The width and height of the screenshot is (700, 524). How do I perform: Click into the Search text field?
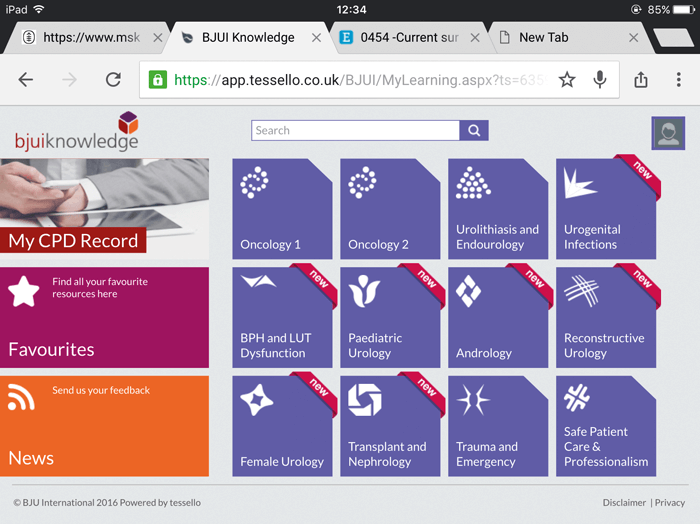tap(355, 131)
